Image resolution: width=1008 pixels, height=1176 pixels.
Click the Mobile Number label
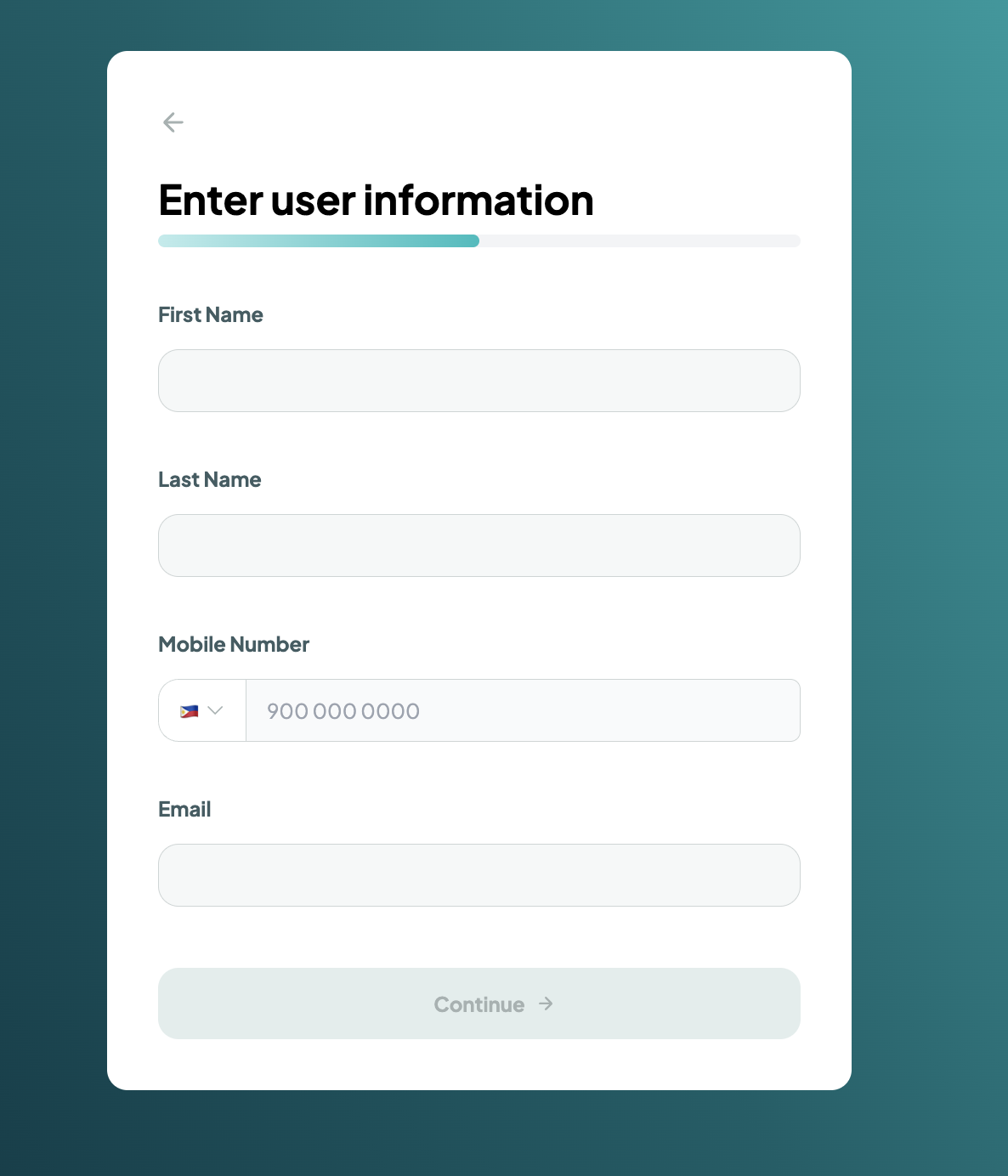point(234,644)
